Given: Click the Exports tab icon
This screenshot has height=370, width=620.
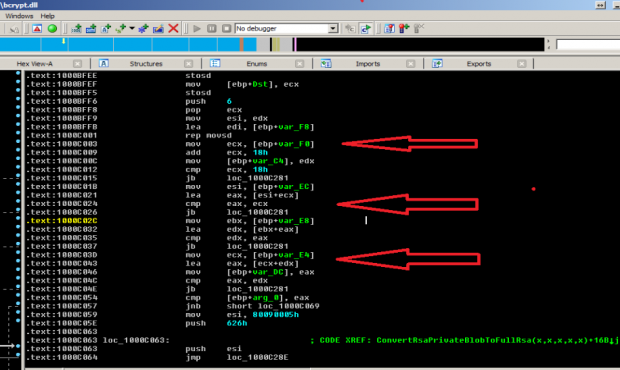Looking at the screenshot, I should click(x=437, y=64).
